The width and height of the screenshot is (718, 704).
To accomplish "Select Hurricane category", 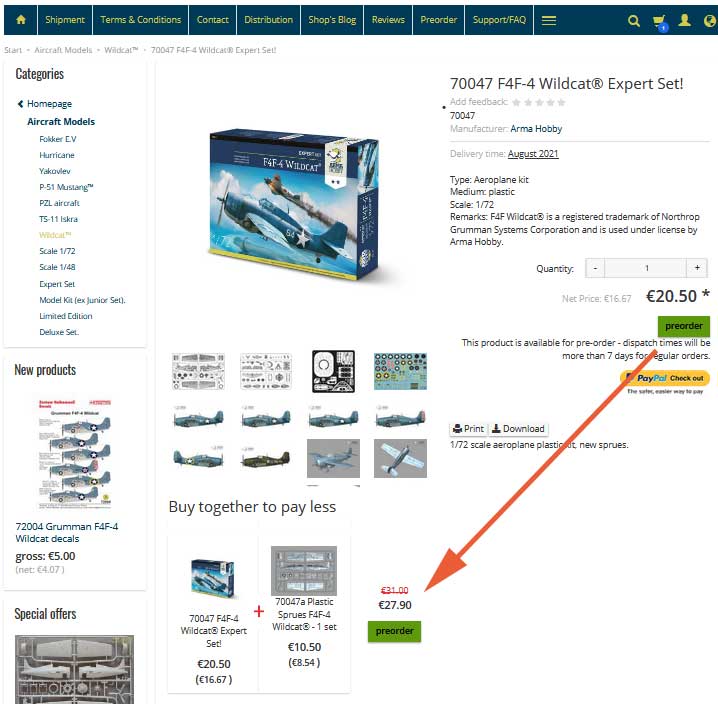I will coord(57,155).
